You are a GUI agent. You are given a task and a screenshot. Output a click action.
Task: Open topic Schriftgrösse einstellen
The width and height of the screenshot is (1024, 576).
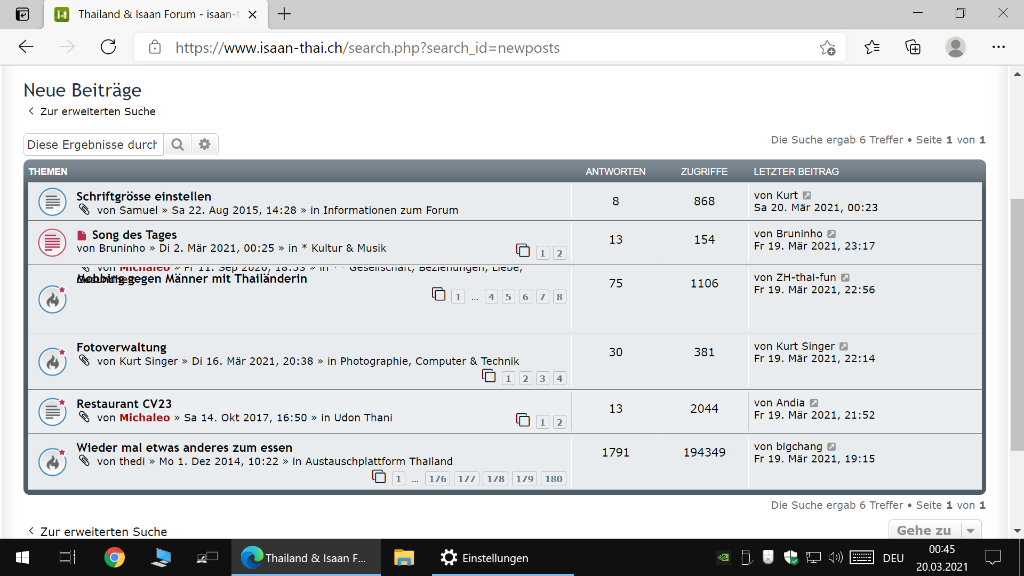(144, 197)
